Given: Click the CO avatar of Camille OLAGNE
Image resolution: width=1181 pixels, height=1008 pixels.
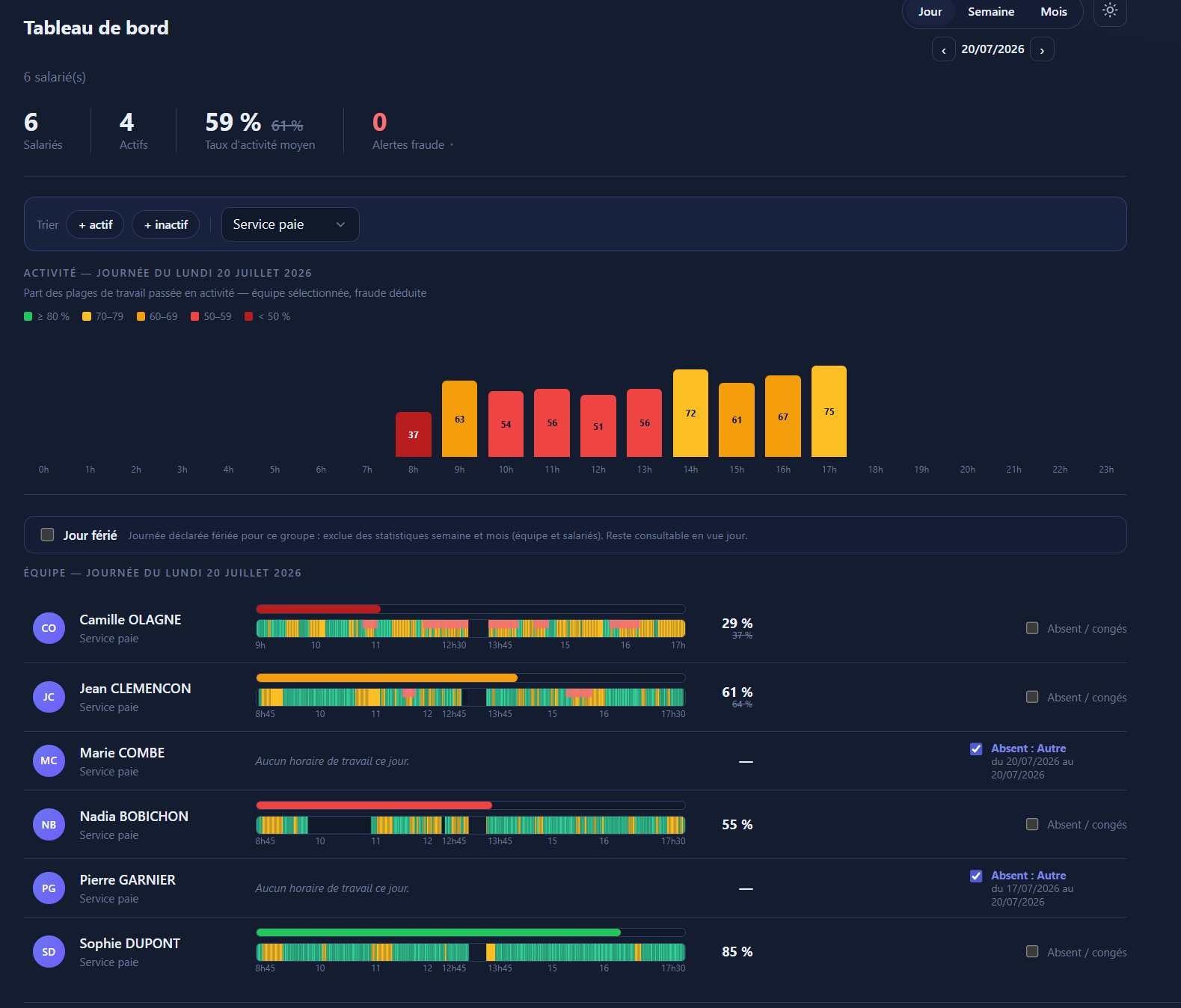Looking at the screenshot, I should [x=49, y=628].
